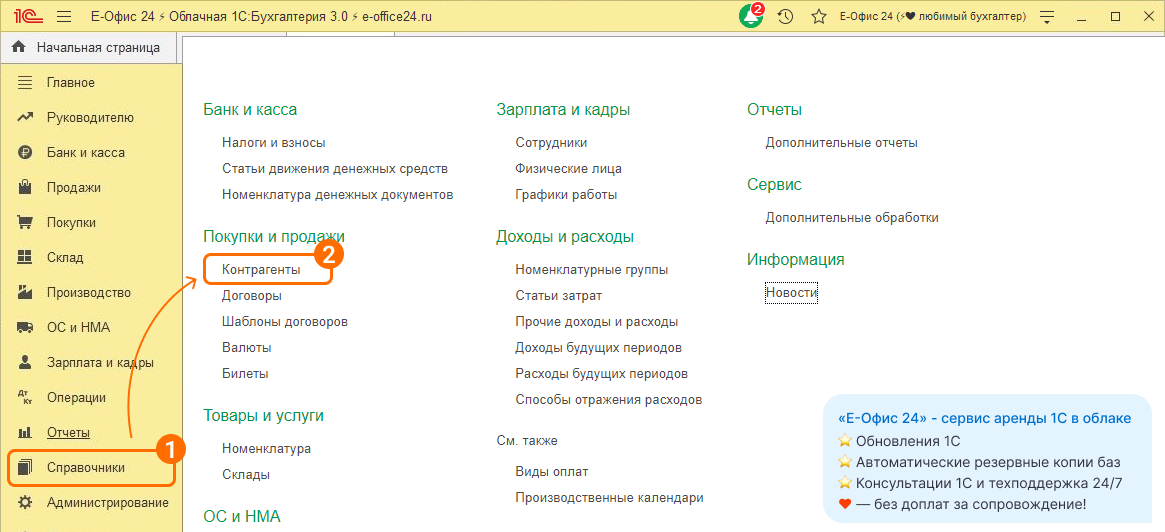The image size is (1165, 532).
Task: Open Администрирование section
Action: click(108, 502)
